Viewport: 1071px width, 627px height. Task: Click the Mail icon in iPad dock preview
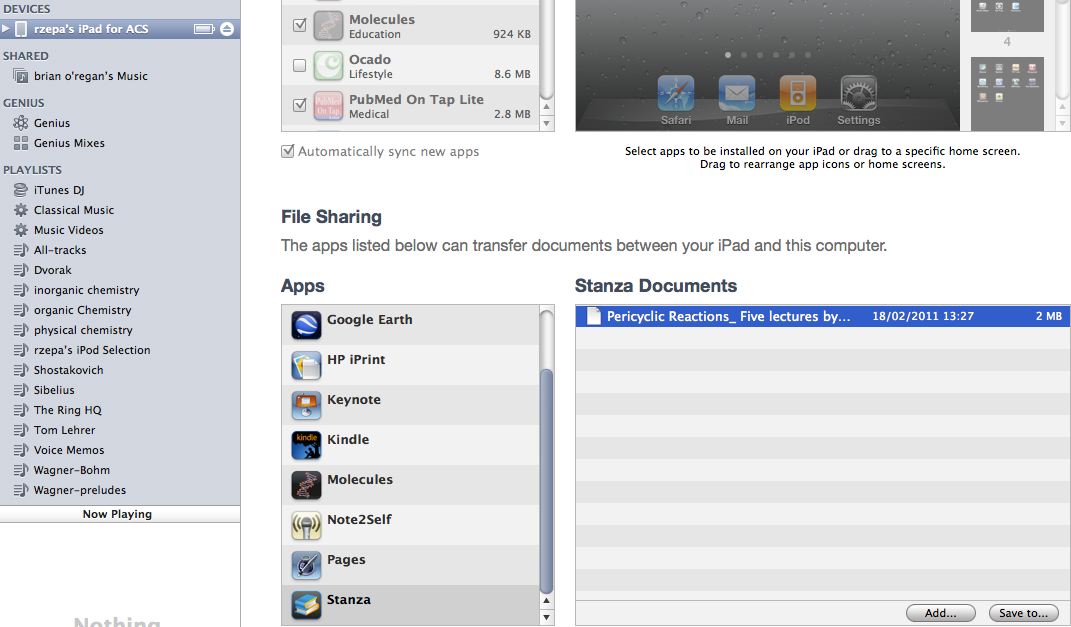tap(737, 95)
